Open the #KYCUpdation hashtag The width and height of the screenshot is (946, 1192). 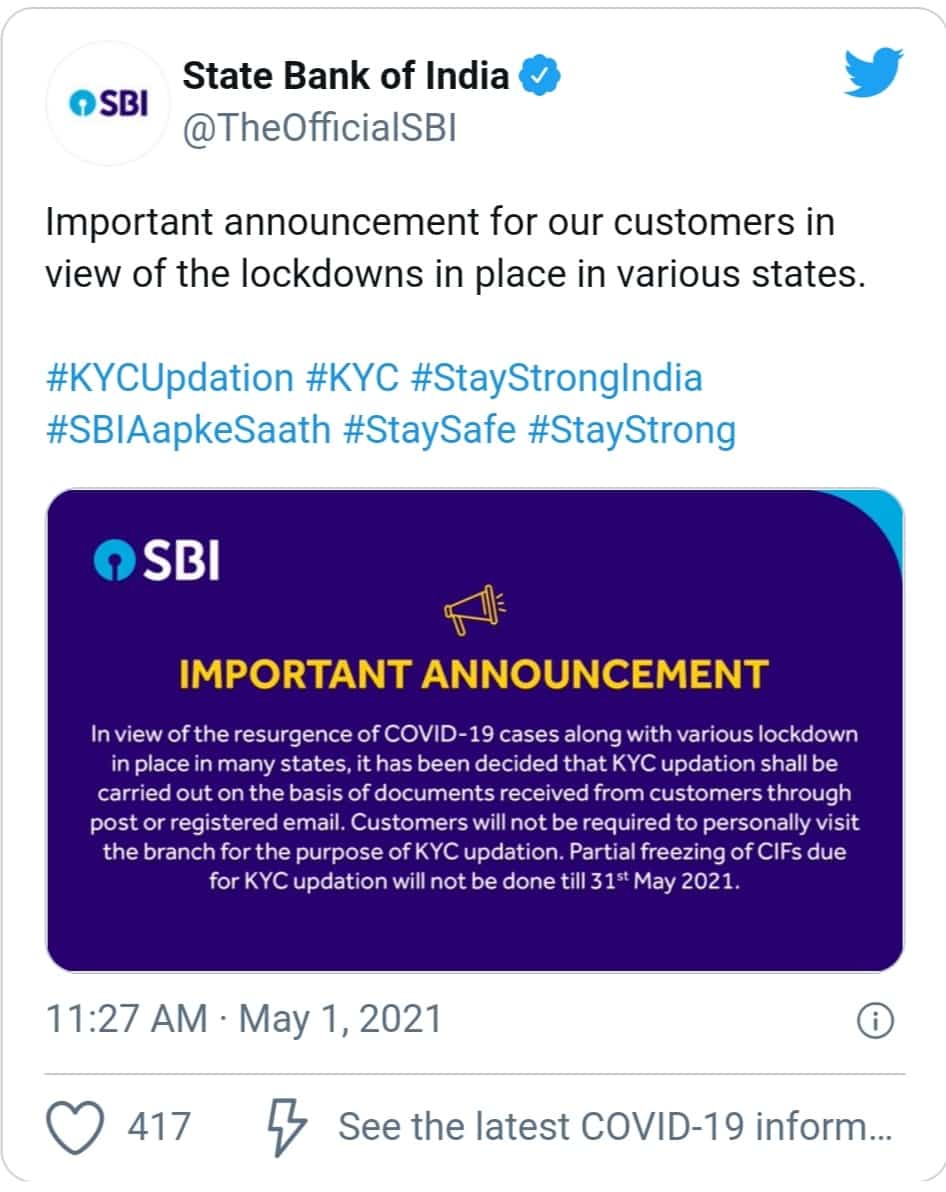pos(170,378)
